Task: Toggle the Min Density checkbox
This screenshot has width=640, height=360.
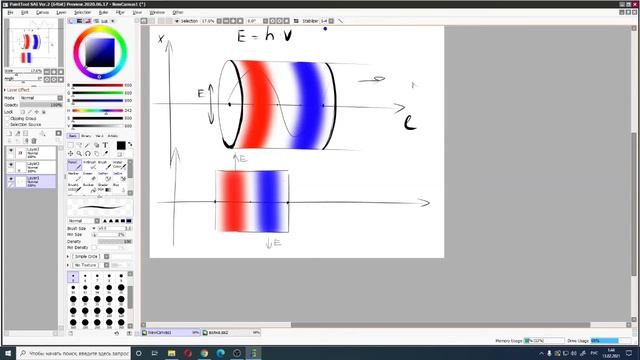Action: coord(94,247)
